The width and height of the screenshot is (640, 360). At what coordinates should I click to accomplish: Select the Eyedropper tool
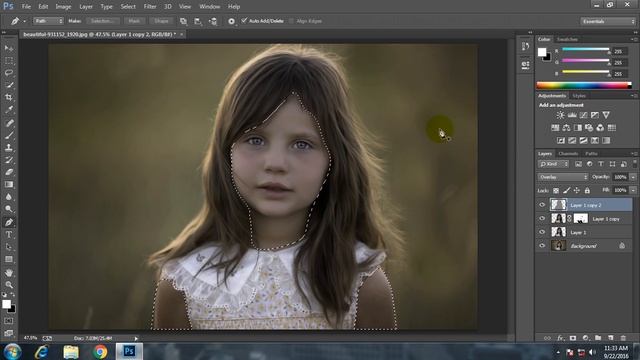coord(9,110)
